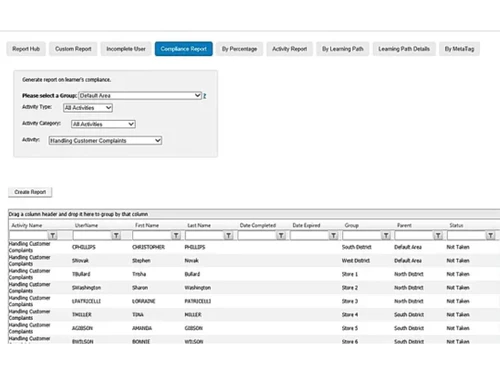Select username SWashington cell
This screenshot has height=375, width=500.
coord(86,288)
